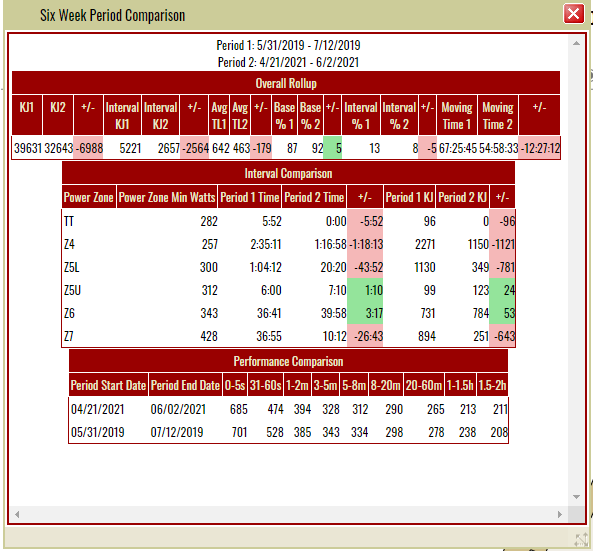Click the Period End Date column header
The width and height of the screenshot is (593, 551).
[185, 385]
